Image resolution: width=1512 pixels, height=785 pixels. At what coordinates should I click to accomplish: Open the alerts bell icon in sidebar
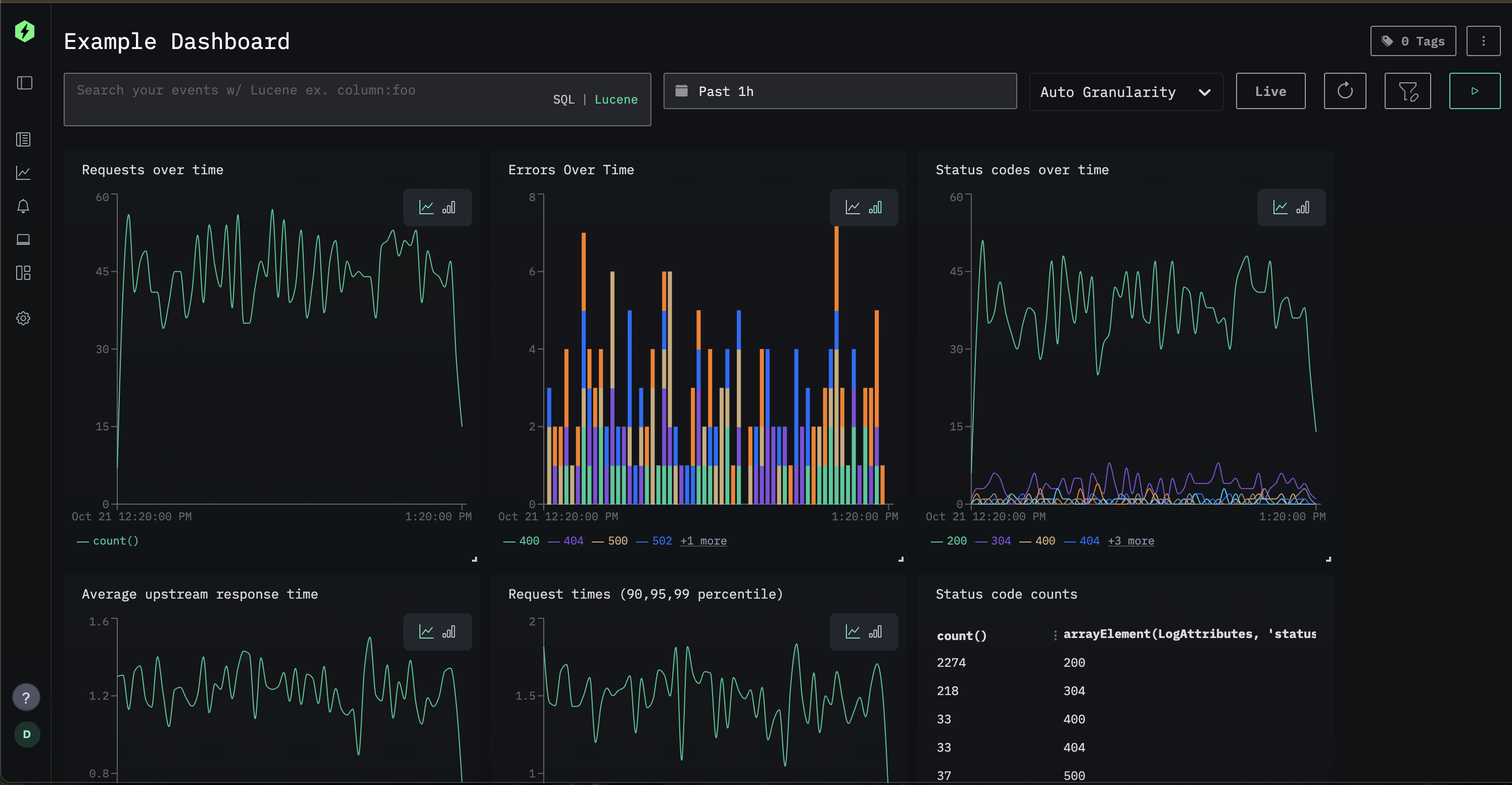pos(23,207)
